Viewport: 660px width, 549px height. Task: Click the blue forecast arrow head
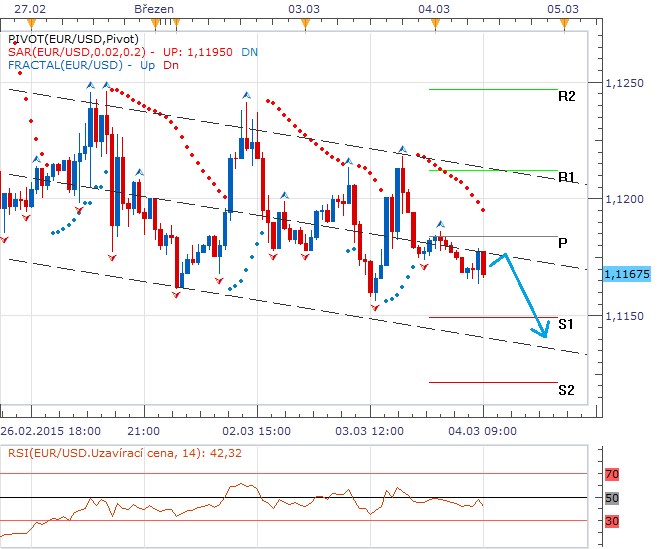click(545, 335)
